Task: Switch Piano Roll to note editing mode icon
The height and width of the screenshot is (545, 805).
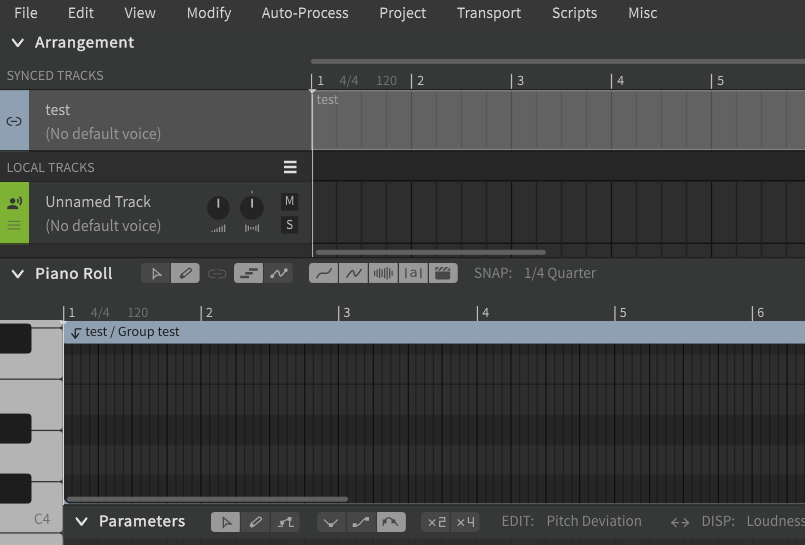Action: pos(248,274)
